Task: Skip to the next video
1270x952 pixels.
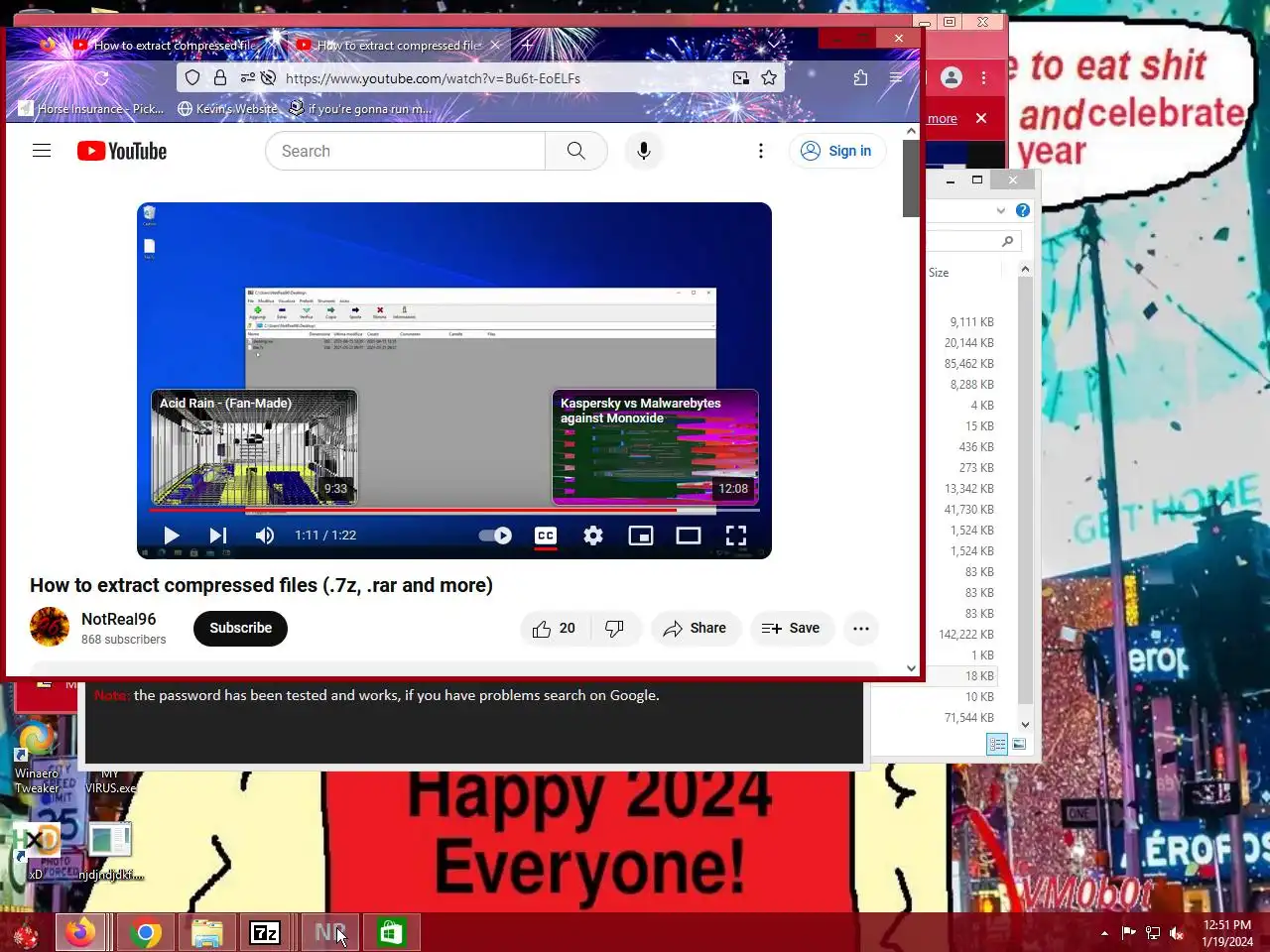Action: (218, 535)
